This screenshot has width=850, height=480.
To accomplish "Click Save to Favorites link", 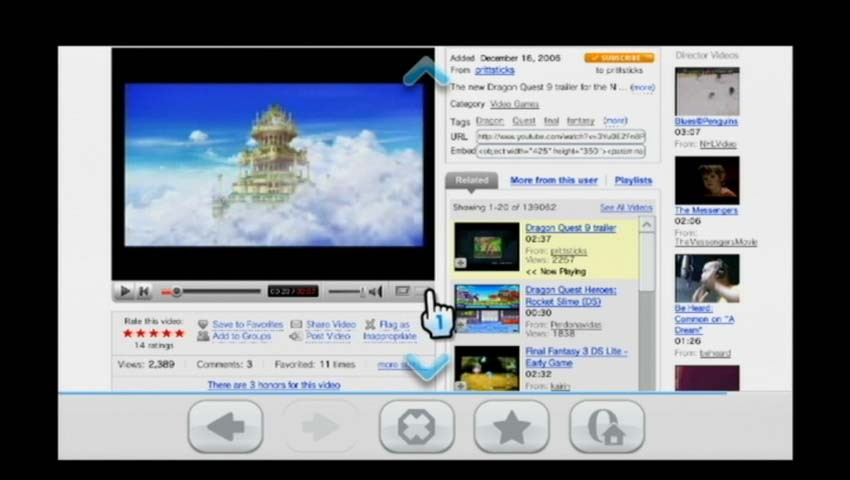I will (x=248, y=324).
